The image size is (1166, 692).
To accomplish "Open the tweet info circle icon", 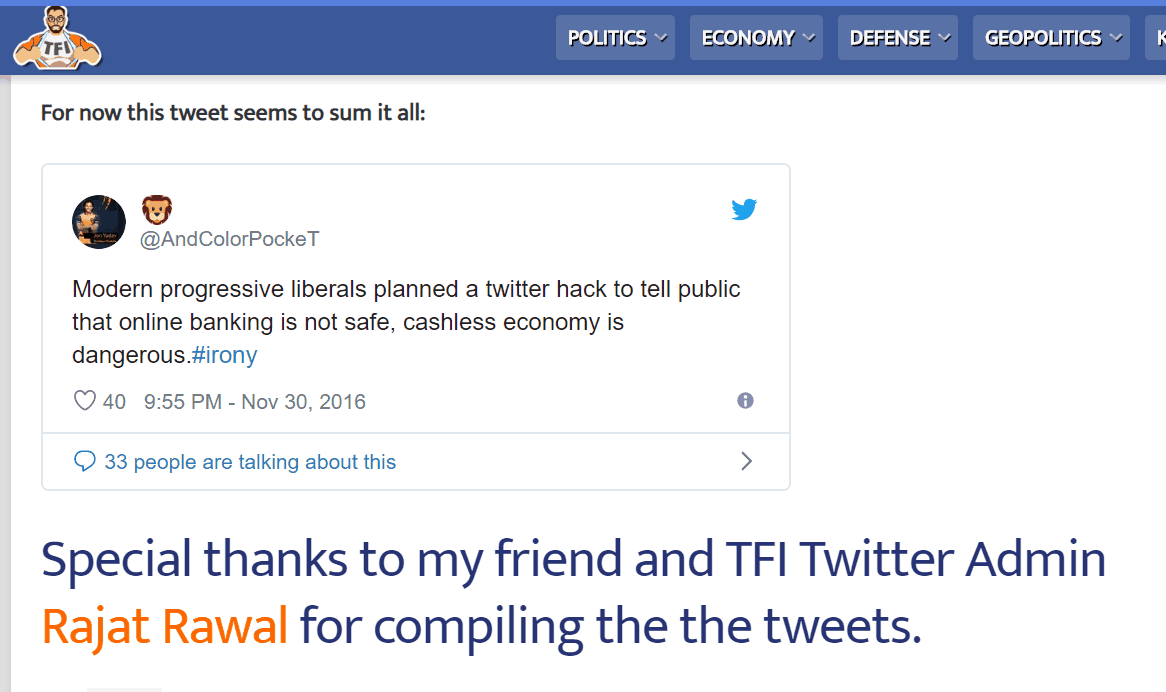I will click(745, 401).
